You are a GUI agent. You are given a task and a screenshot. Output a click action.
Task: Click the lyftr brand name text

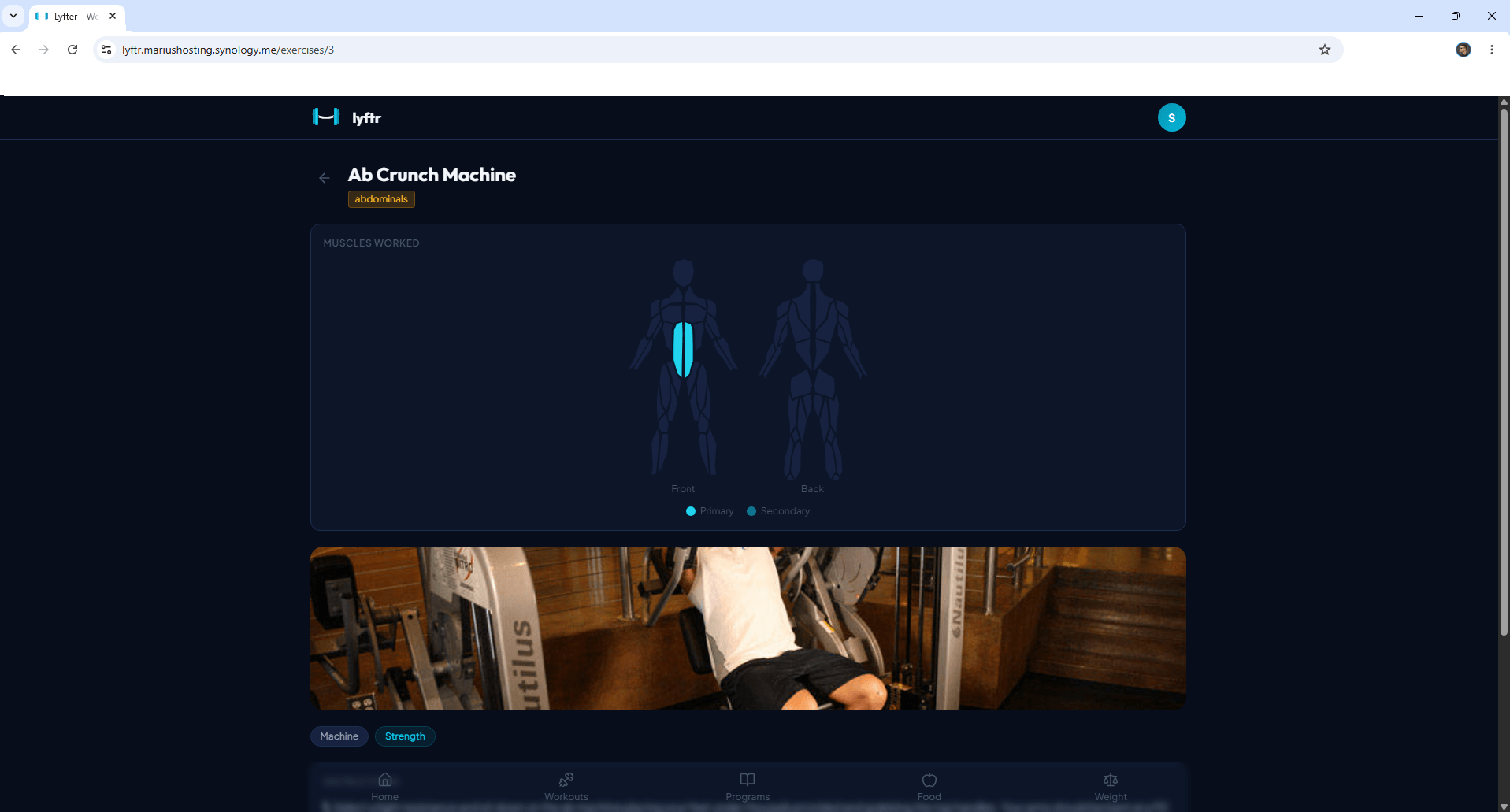[x=366, y=118]
